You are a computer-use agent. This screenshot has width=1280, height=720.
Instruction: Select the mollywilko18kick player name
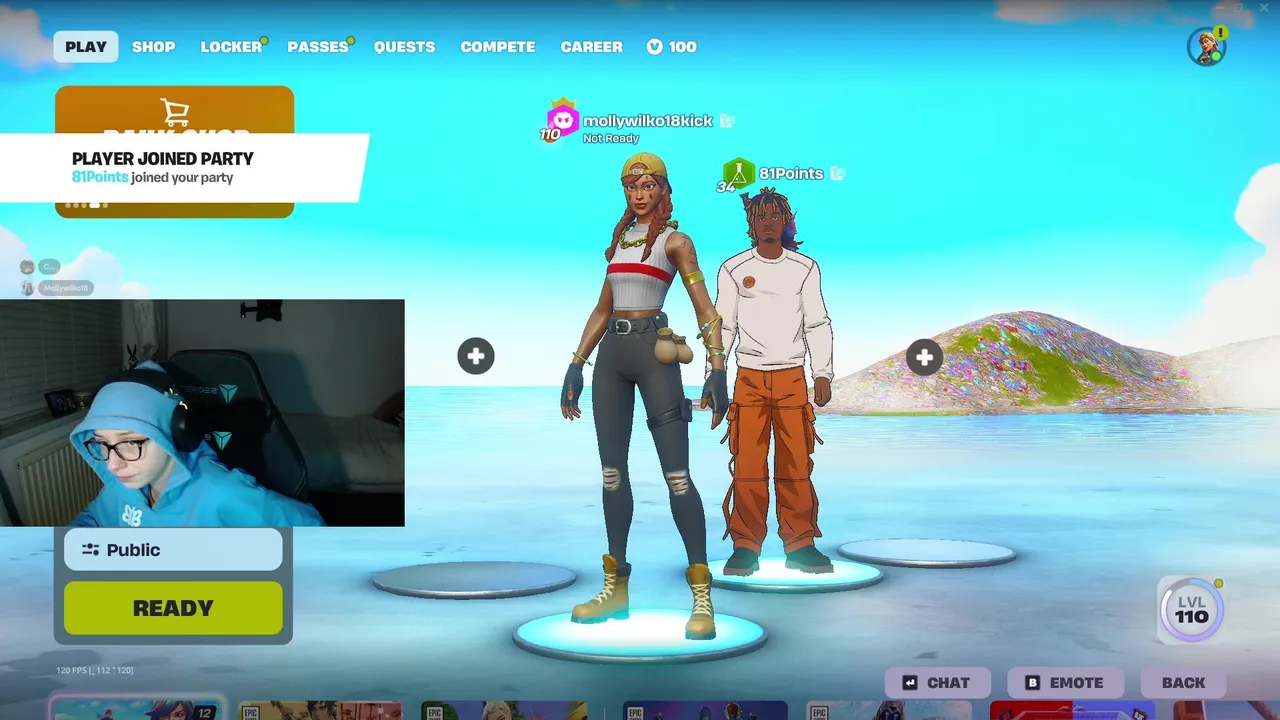(647, 121)
